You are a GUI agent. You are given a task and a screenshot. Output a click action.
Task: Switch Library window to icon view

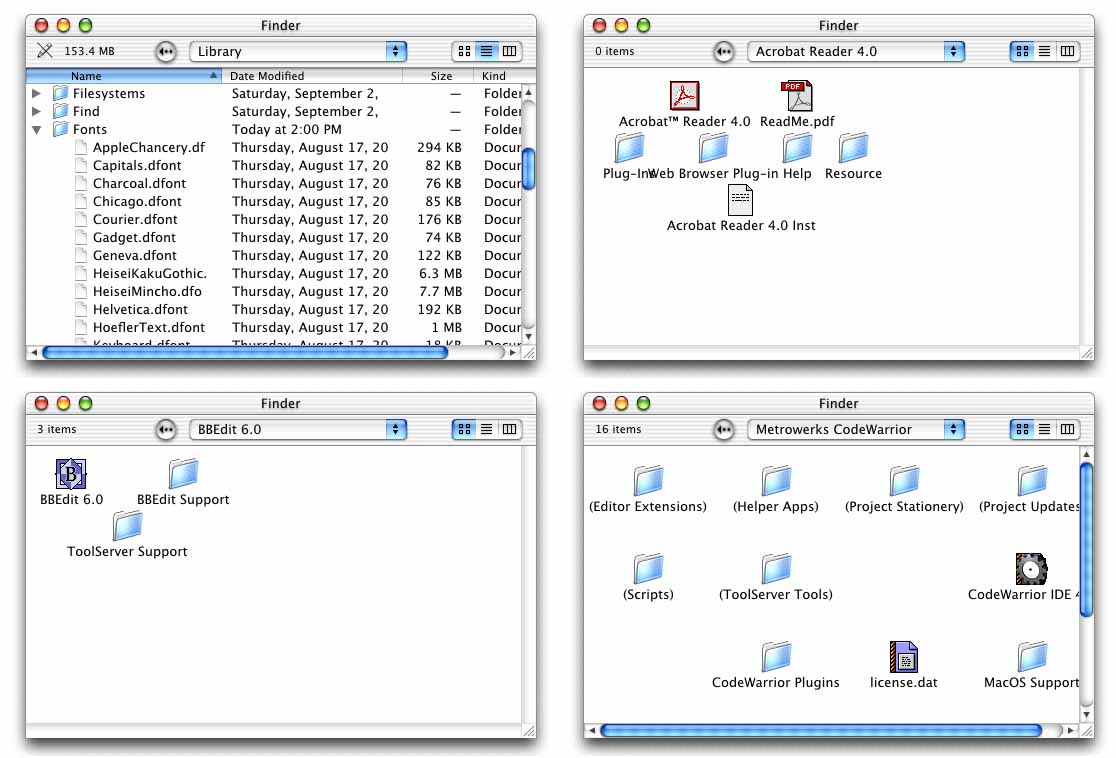point(464,51)
